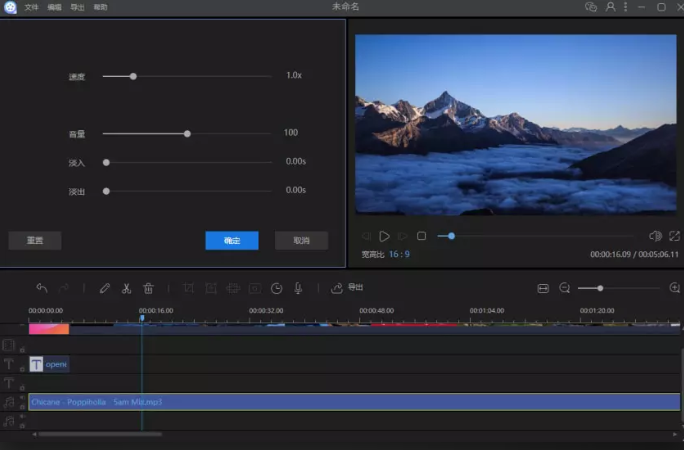Delete clip with the trash icon
Image resolution: width=684 pixels, height=450 pixels.
click(148, 288)
